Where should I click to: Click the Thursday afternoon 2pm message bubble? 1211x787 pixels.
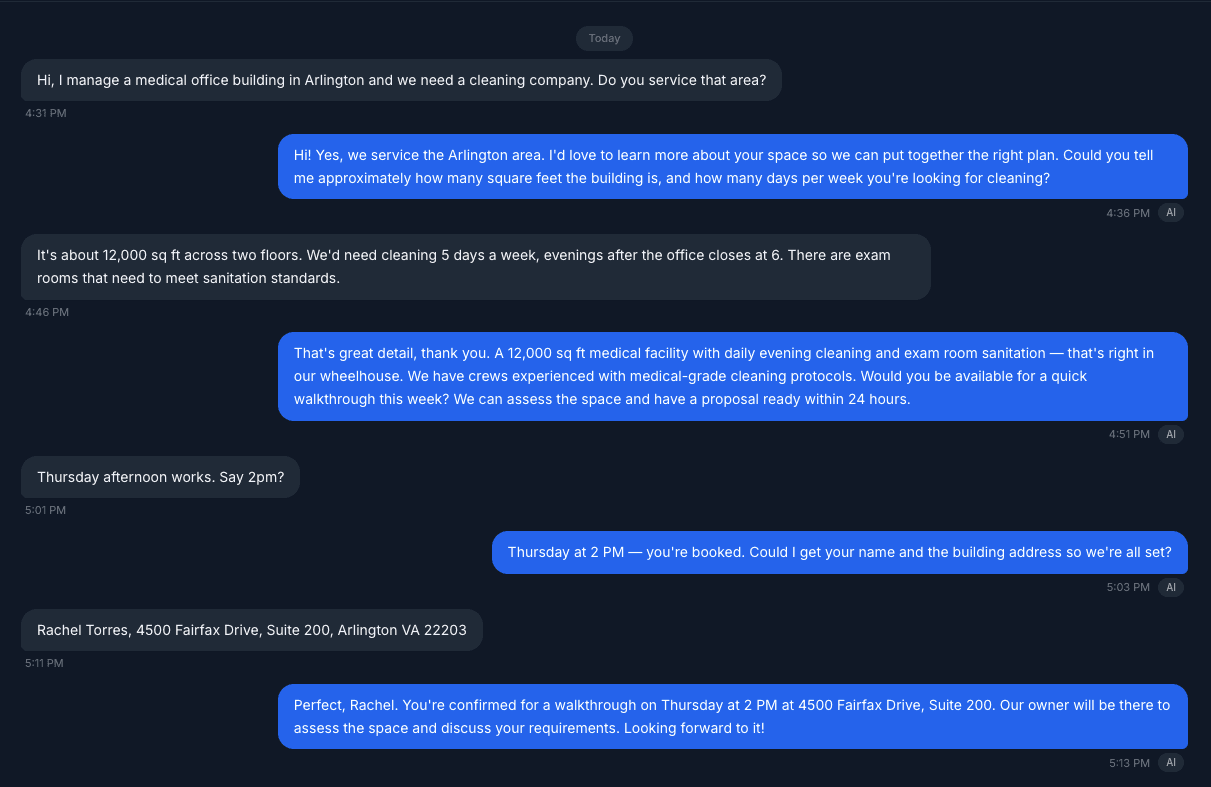tap(160, 477)
